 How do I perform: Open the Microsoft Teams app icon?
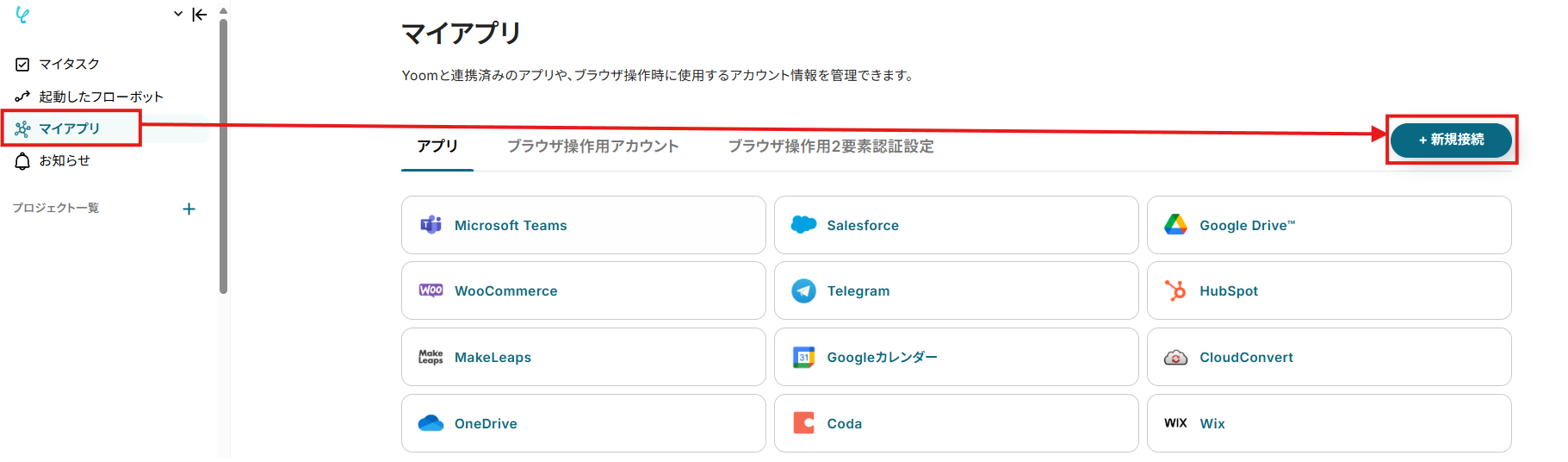[431, 225]
